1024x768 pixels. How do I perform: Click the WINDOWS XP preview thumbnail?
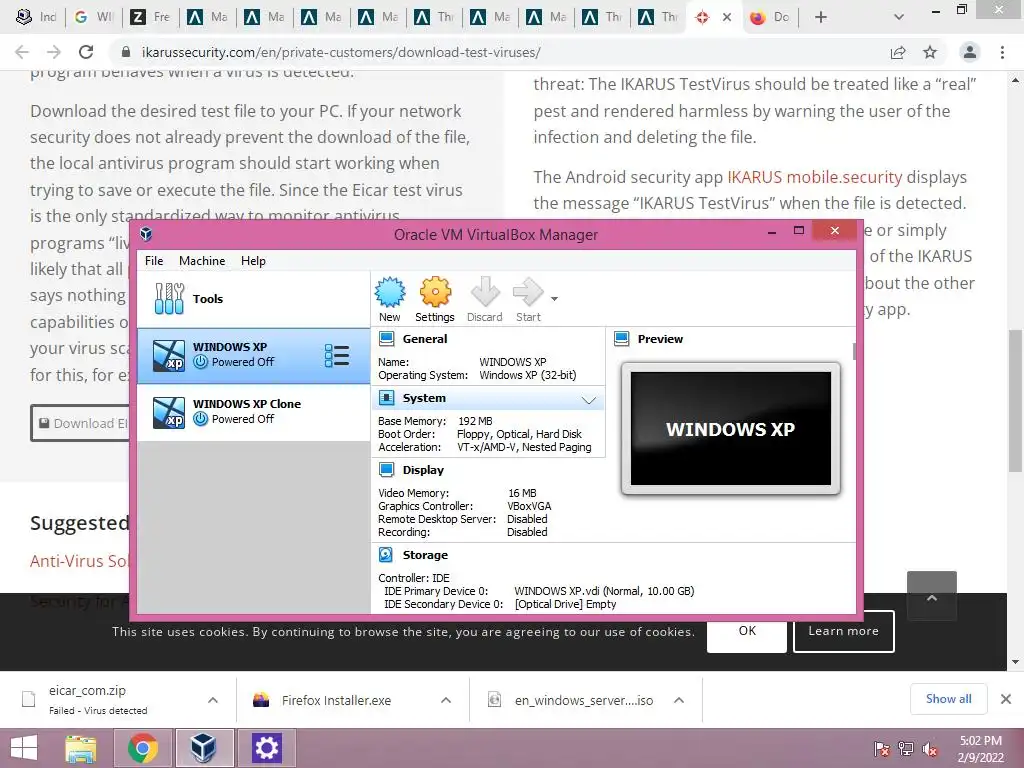(x=731, y=428)
